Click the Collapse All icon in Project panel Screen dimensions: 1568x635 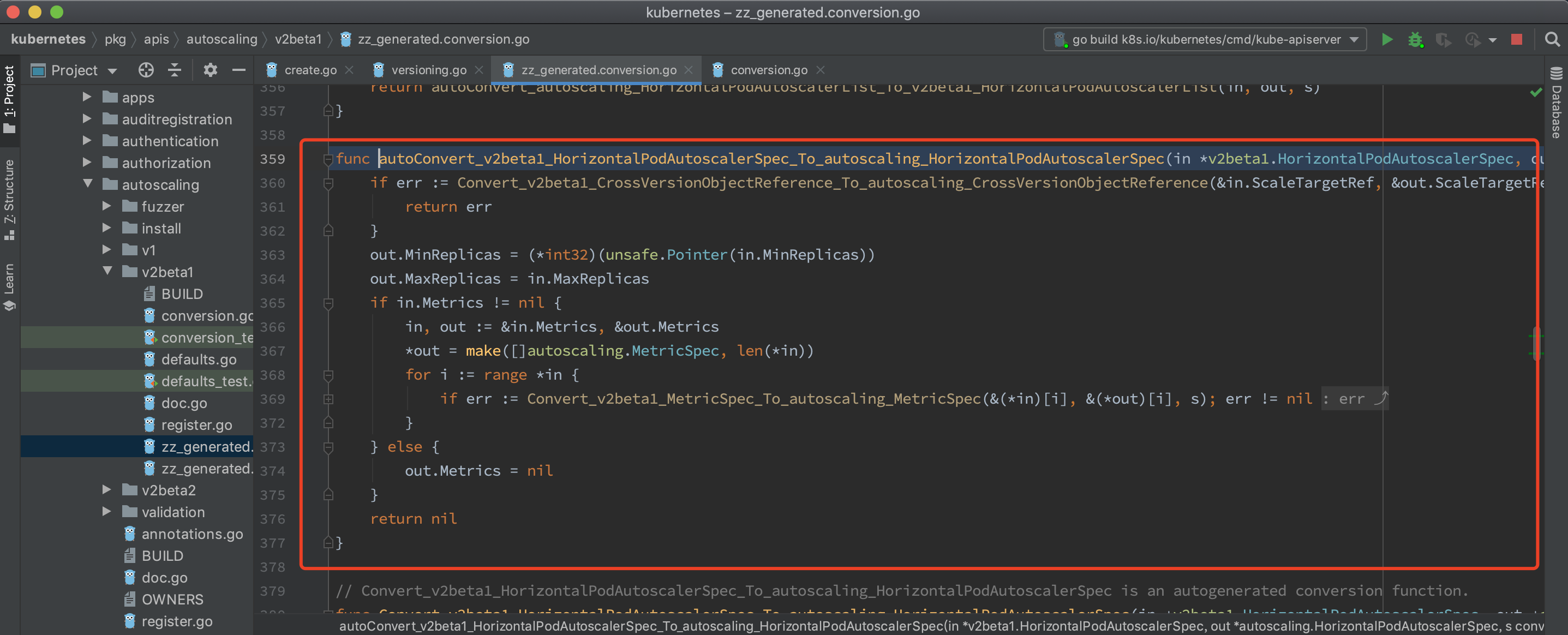[175, 70]
